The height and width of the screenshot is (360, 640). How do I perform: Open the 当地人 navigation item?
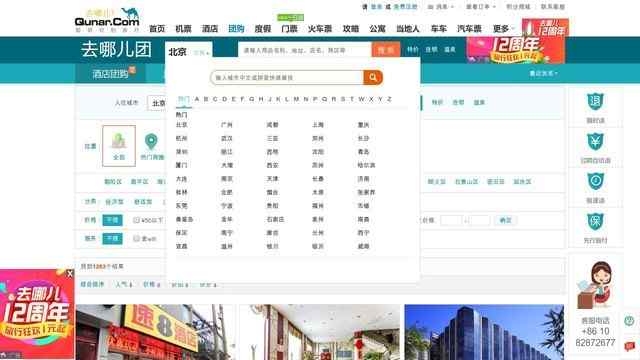(x=408, y=29)
